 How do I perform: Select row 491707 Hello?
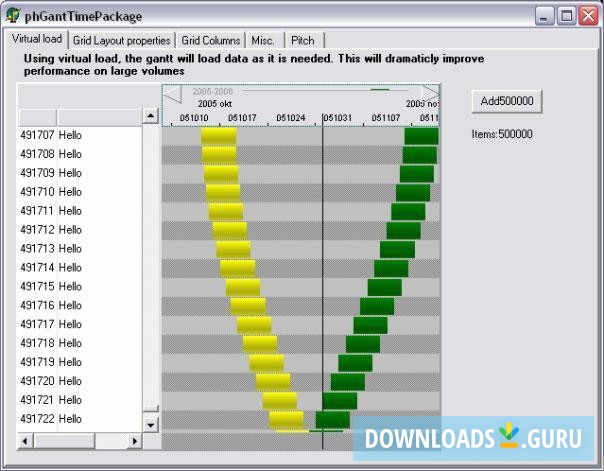pyautogui.click(x=79, y=135)
